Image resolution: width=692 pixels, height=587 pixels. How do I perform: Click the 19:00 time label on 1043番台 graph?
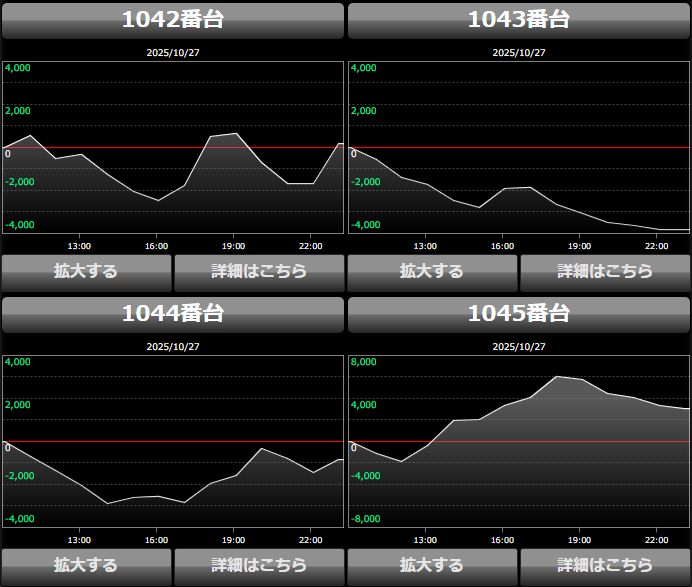[x=579, y=246]
